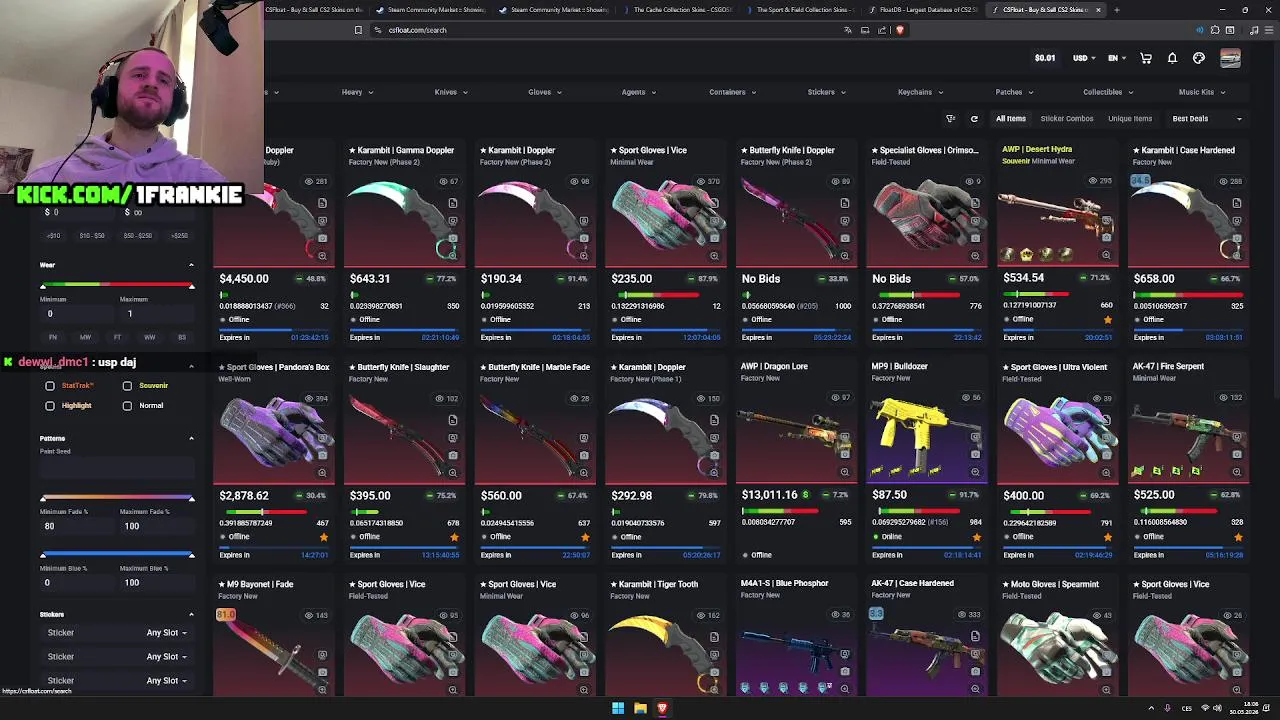Open File Explorer from taskbar
Image resolution: width=1280 pixels, height=720 pixels.
coord(640,709)
